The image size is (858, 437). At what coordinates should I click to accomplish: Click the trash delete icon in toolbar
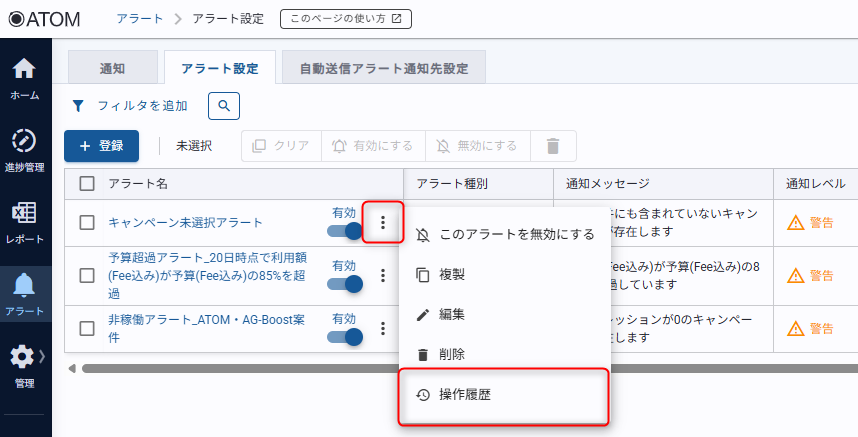click(553, 146)
